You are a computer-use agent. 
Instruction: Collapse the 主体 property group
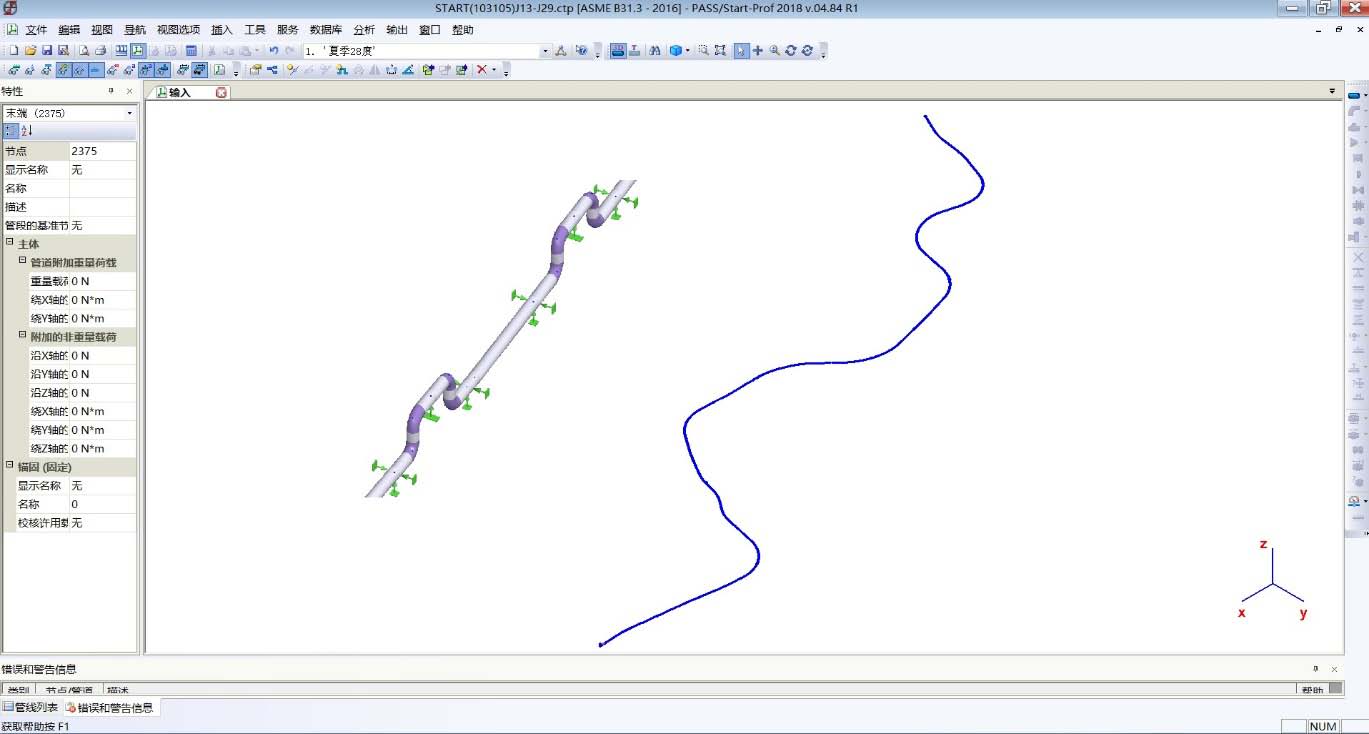coord(10,243)
